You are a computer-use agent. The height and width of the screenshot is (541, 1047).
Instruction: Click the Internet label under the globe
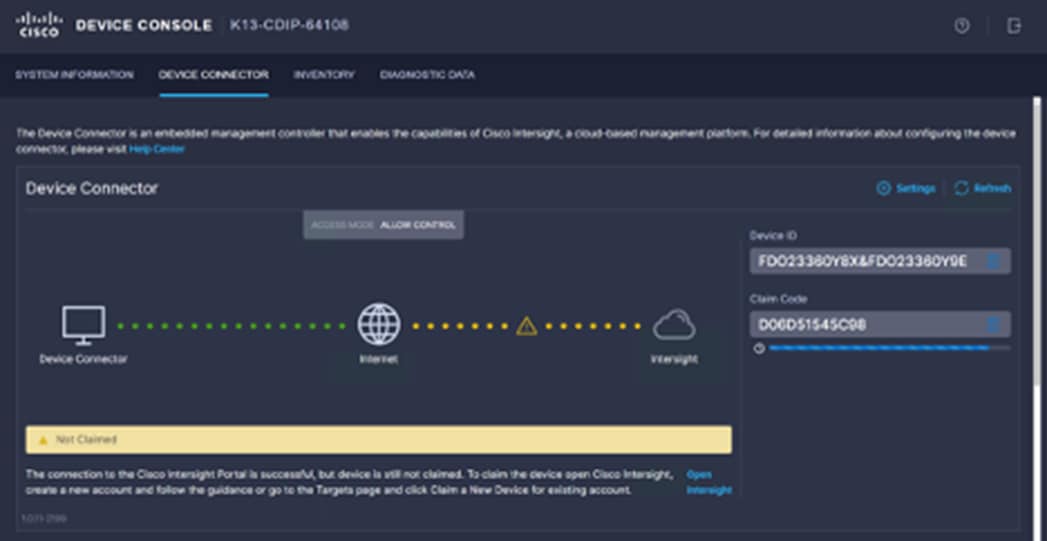point(379,359)
